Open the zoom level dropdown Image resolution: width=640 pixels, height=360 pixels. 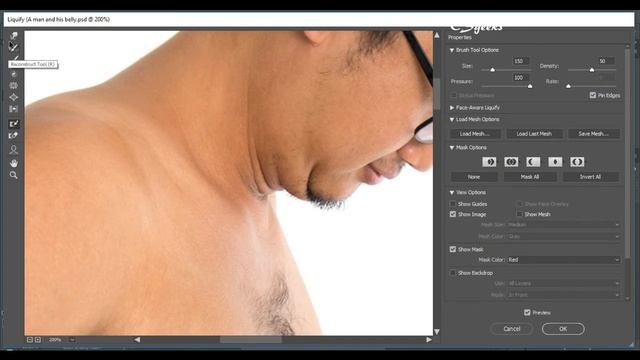72,340
